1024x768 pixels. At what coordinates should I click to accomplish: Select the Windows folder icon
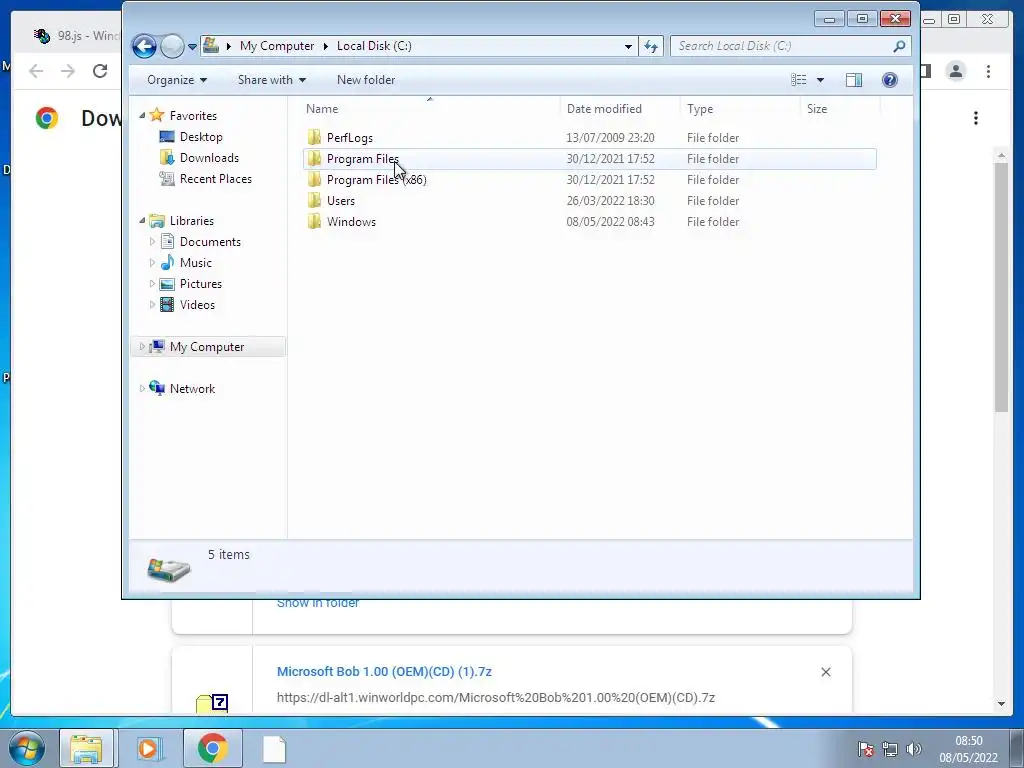pos(314,221)
